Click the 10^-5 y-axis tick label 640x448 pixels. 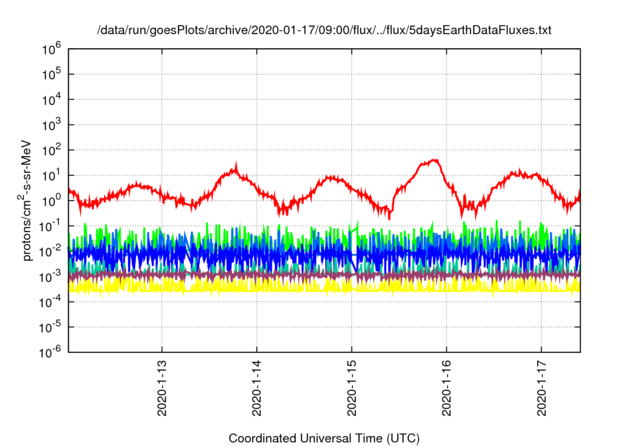point(50,327)
